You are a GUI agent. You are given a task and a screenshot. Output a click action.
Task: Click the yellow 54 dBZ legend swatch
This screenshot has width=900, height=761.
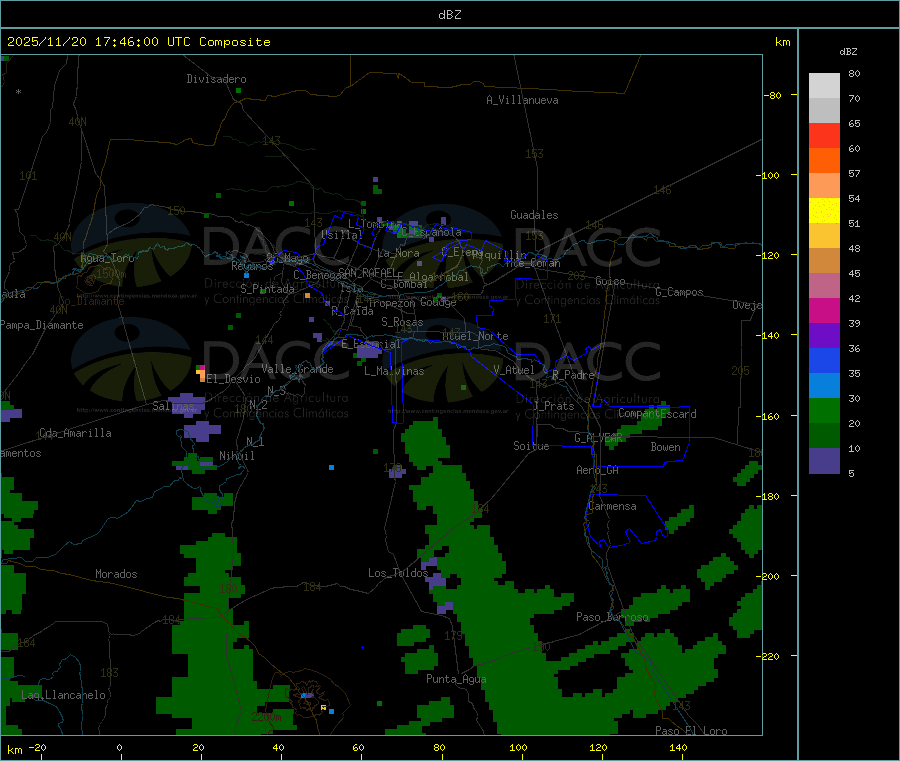click(824, 211)
